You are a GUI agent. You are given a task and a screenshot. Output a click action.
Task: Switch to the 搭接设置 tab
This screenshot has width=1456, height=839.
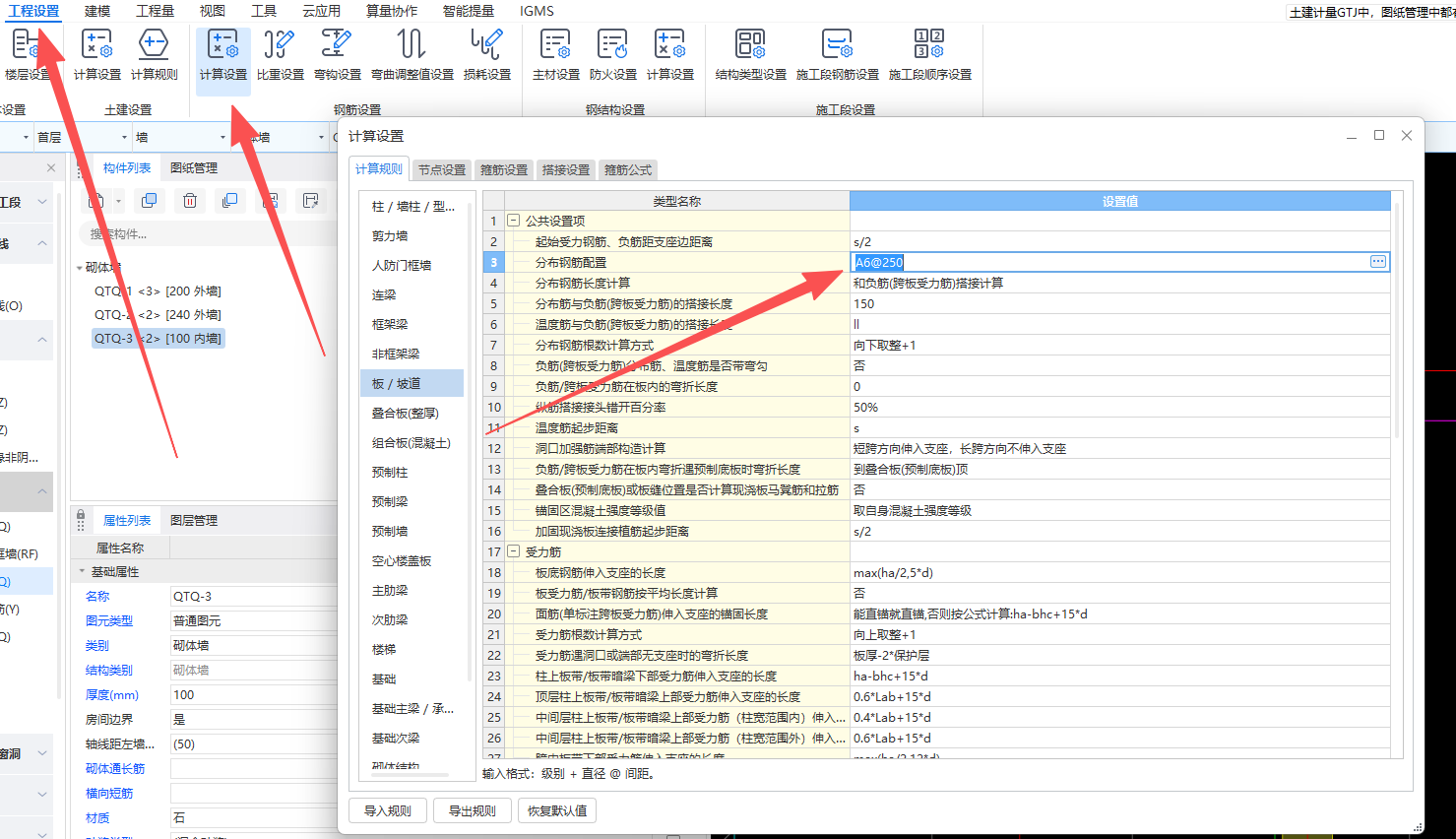coord(566,169)
